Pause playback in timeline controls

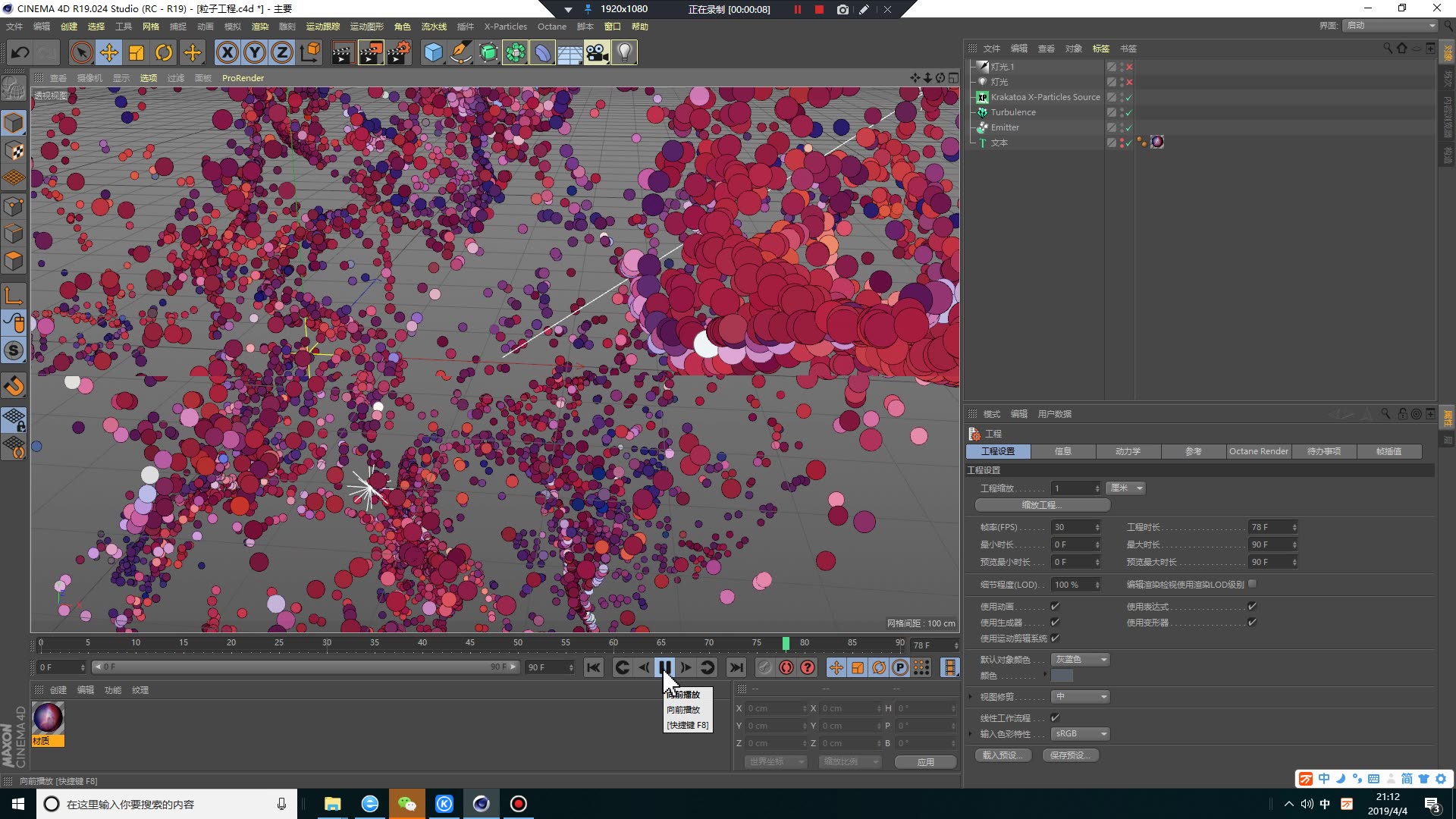pyautogui.click(x=665, y=667)
